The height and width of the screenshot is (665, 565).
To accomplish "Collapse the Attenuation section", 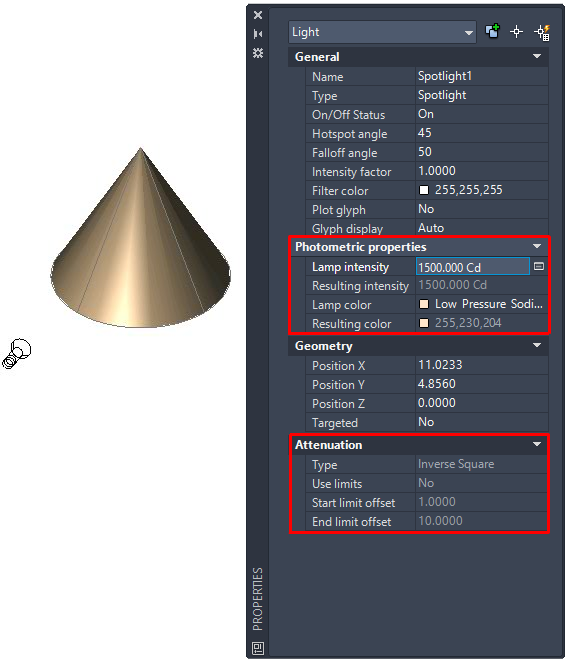I will (x=537, y=444).
